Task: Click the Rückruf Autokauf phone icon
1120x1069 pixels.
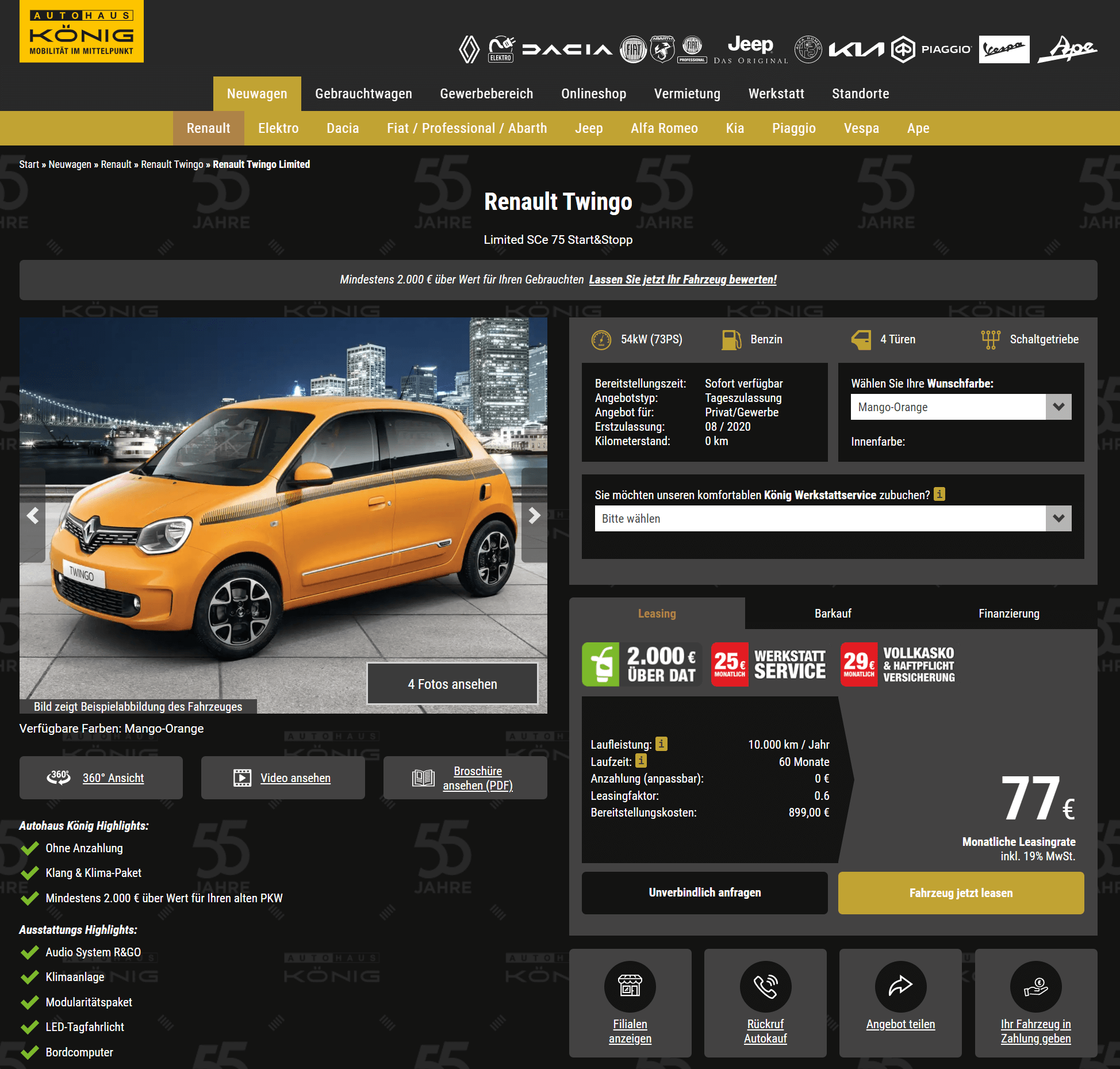Action: [765, 986]
